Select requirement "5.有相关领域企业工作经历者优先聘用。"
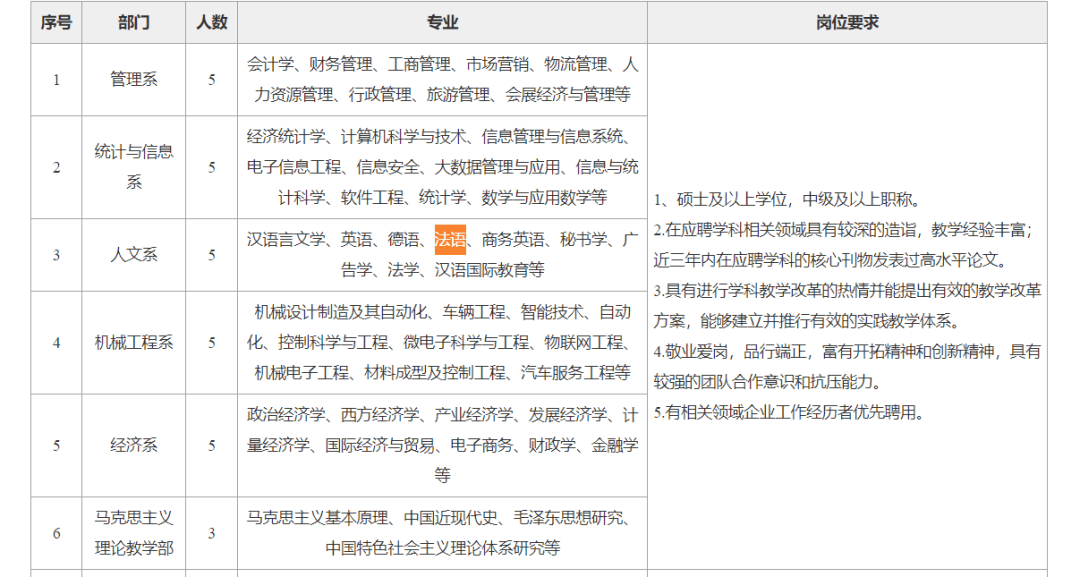 [789, 412]
